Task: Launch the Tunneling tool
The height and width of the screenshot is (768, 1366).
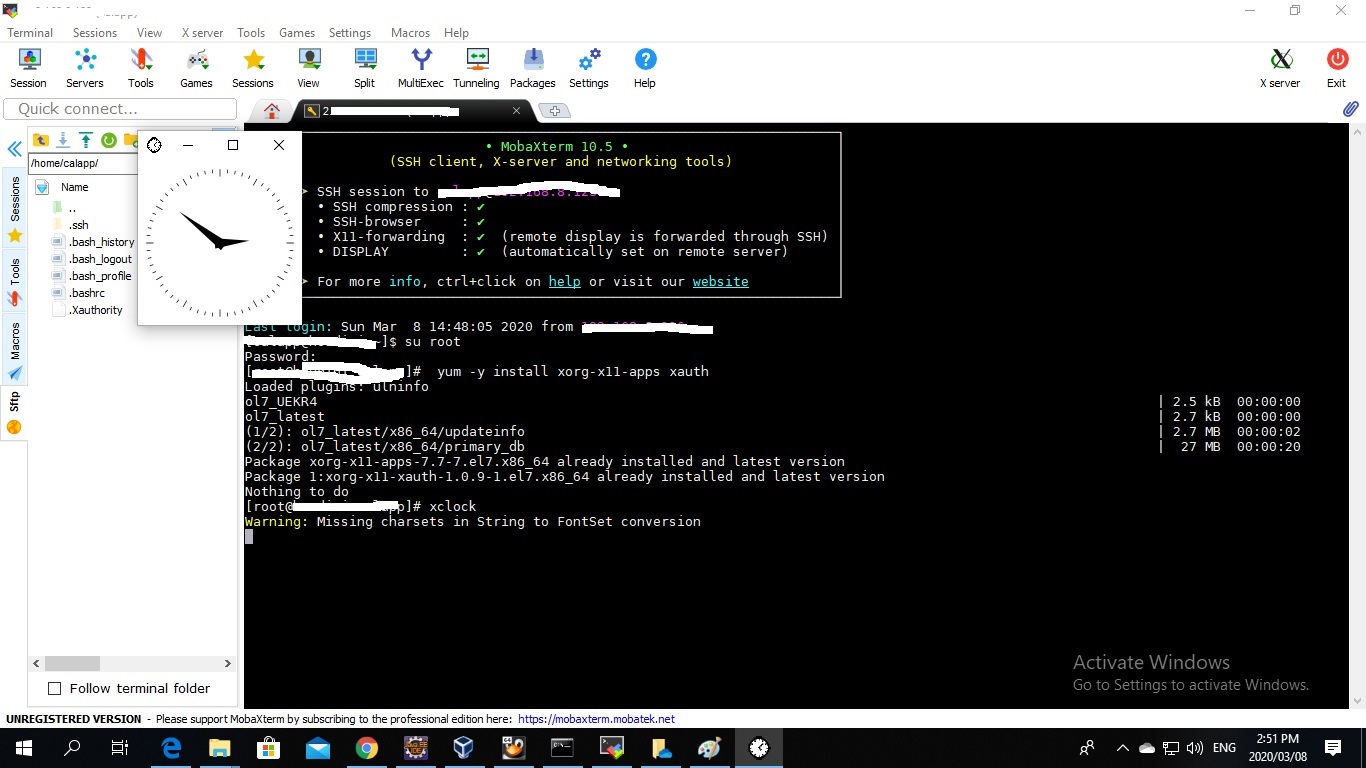Action: (476, 68)
